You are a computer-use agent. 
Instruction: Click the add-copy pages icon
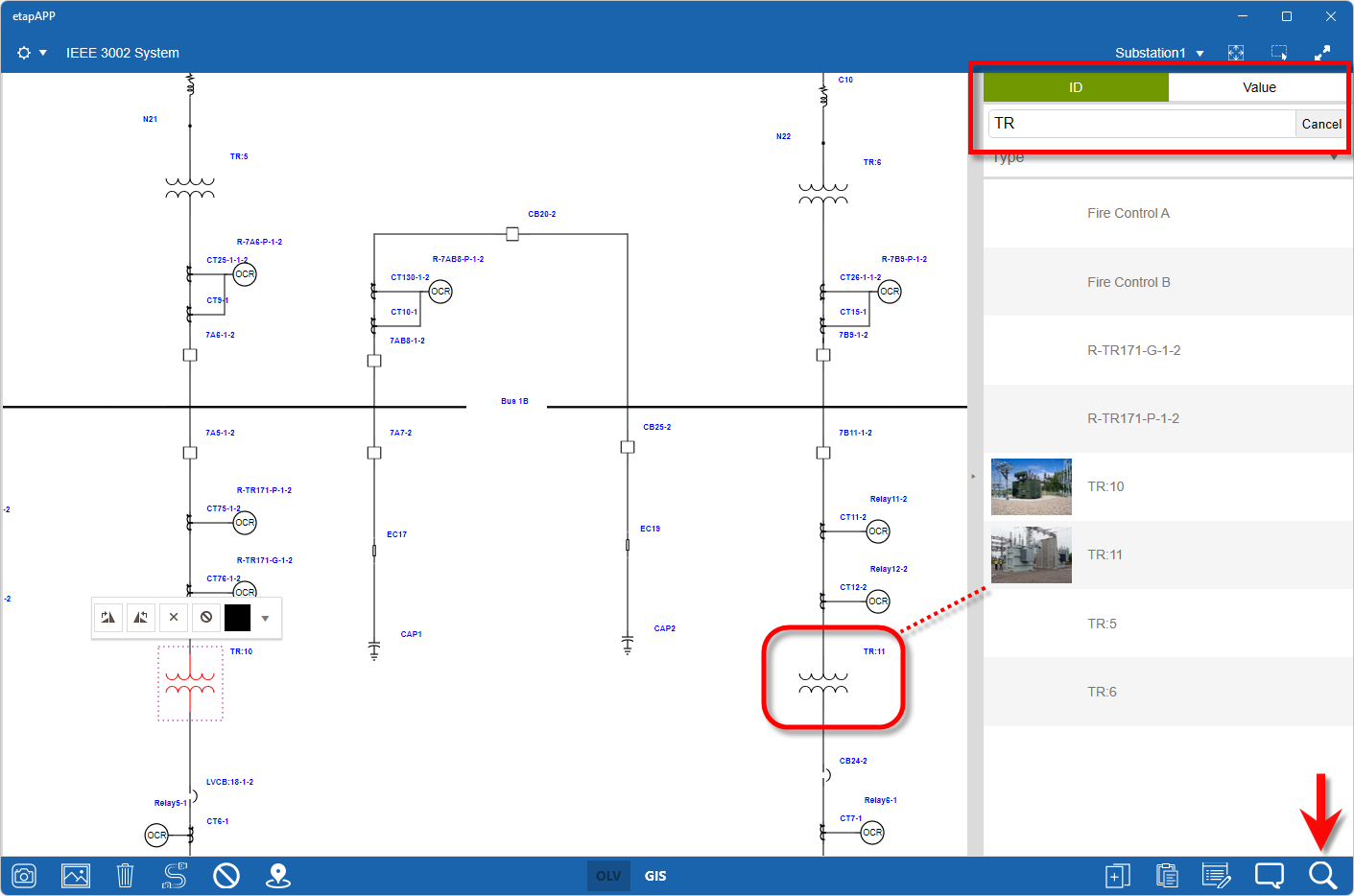(1117, 876)
